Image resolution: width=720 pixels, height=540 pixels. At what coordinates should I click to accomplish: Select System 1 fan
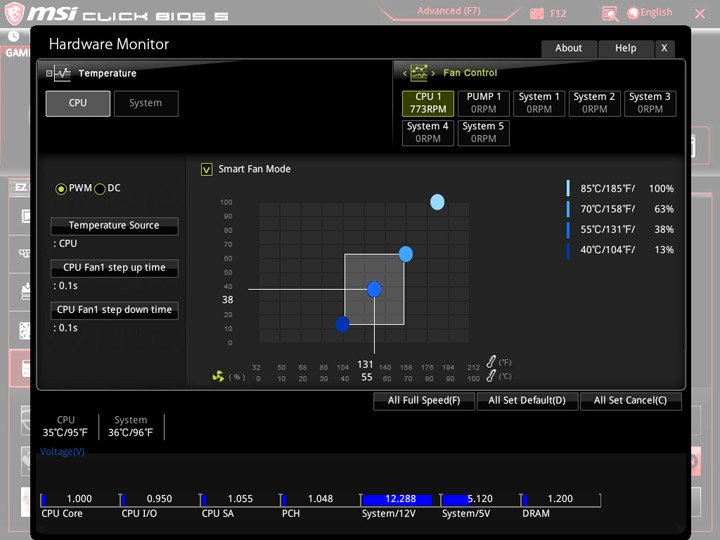coord(539,103)
